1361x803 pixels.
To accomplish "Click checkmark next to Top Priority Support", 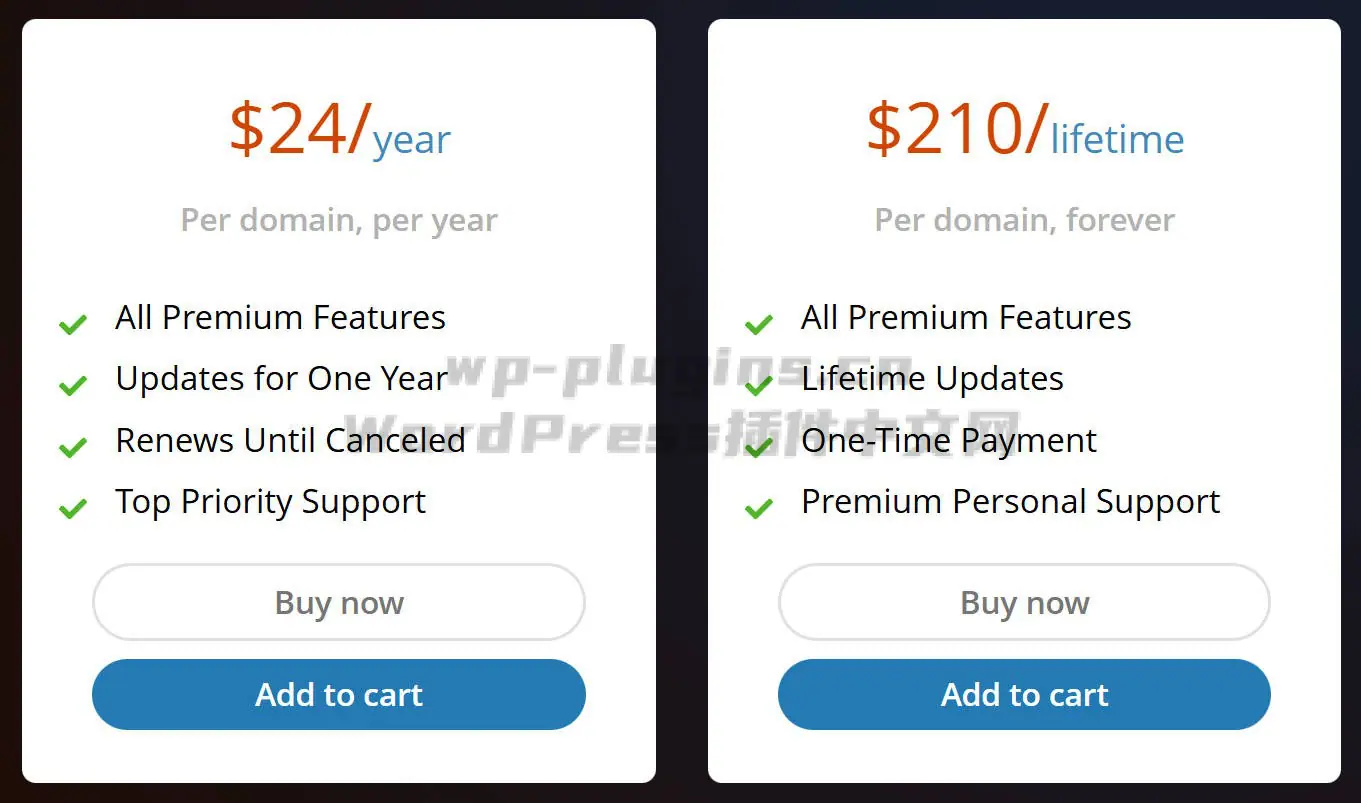I will 73,509.
